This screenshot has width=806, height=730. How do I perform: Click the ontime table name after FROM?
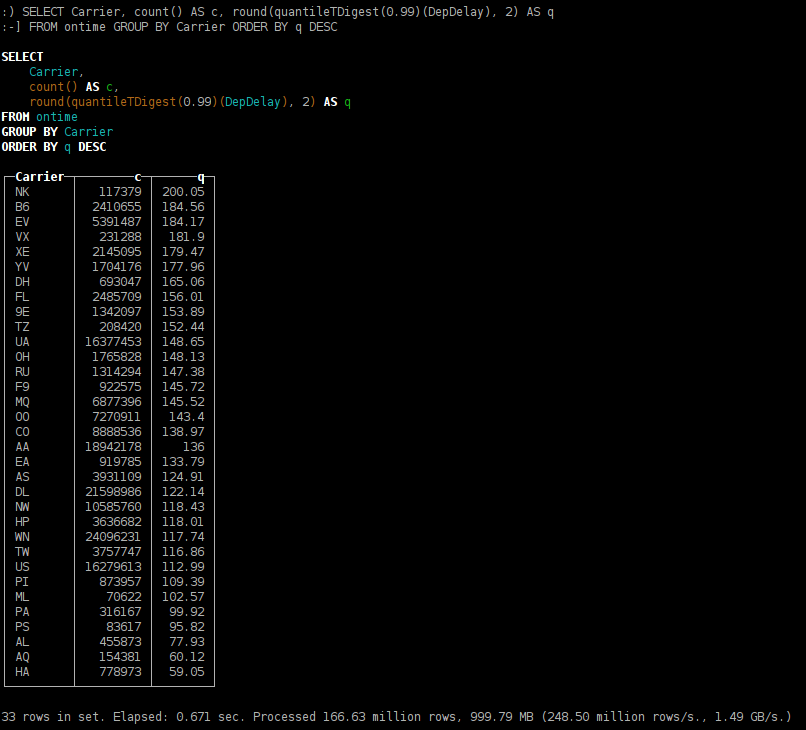pyautogui.click(x=56, y=117)
